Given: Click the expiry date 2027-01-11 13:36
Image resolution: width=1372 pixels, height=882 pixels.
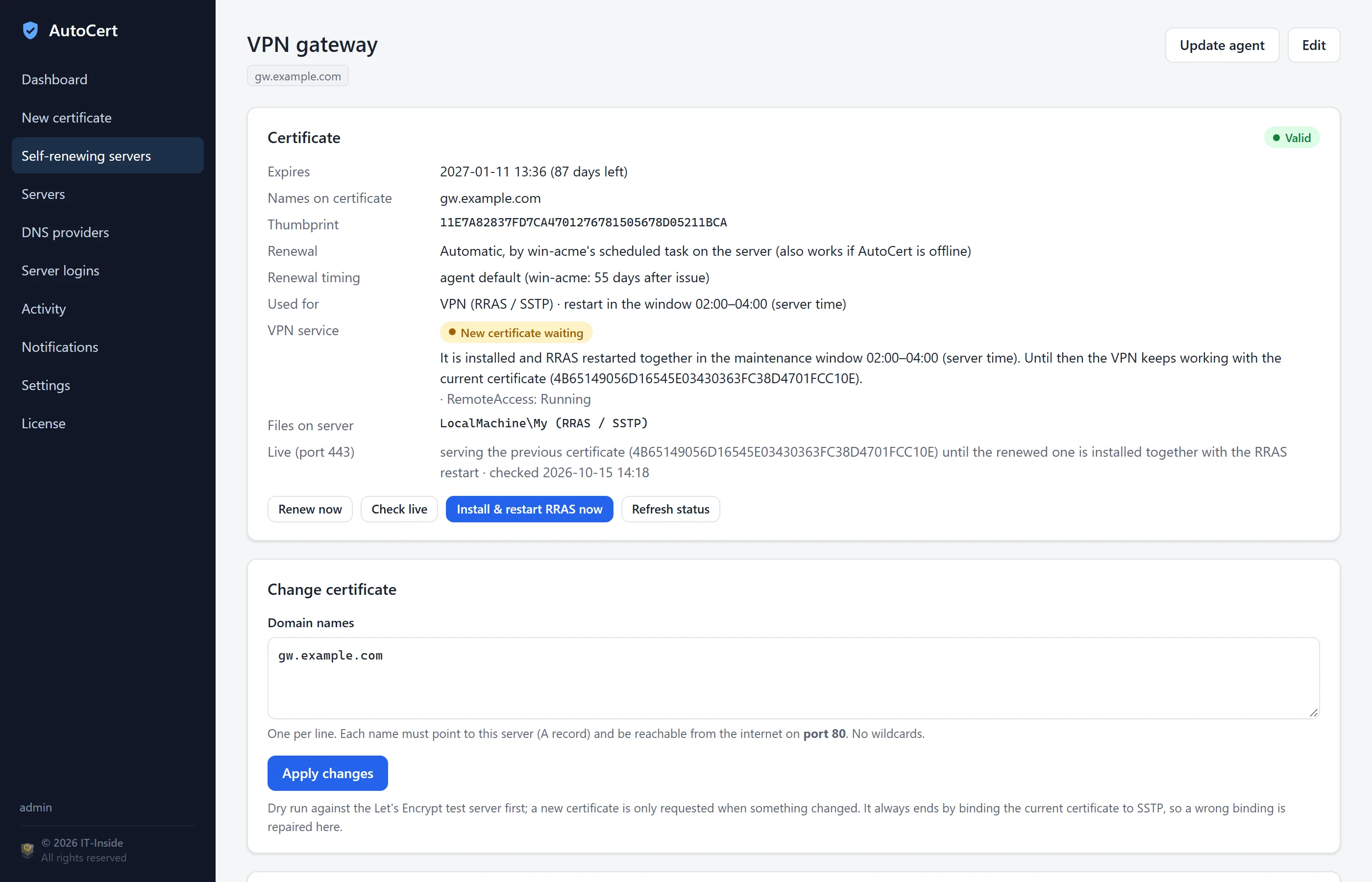Looking at the screenshot, I should pos(493,172).
